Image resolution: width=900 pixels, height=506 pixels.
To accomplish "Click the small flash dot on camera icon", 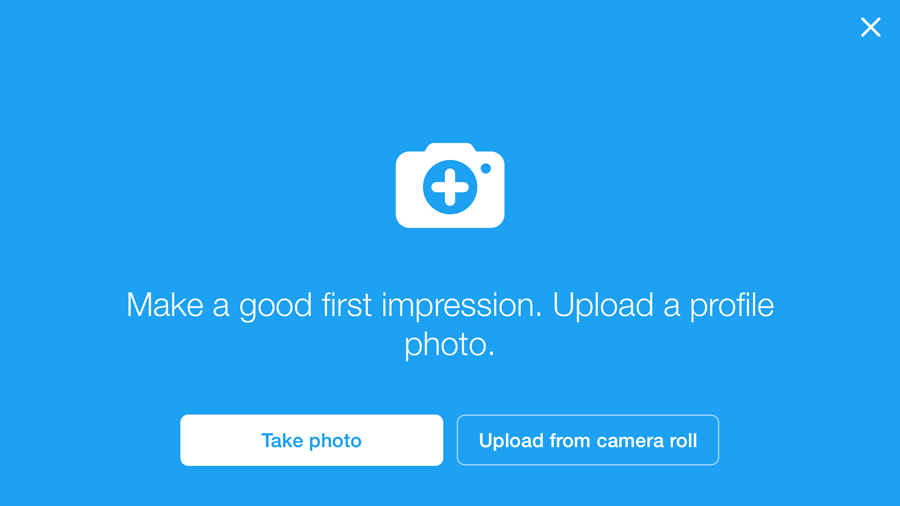I will 486,169.
